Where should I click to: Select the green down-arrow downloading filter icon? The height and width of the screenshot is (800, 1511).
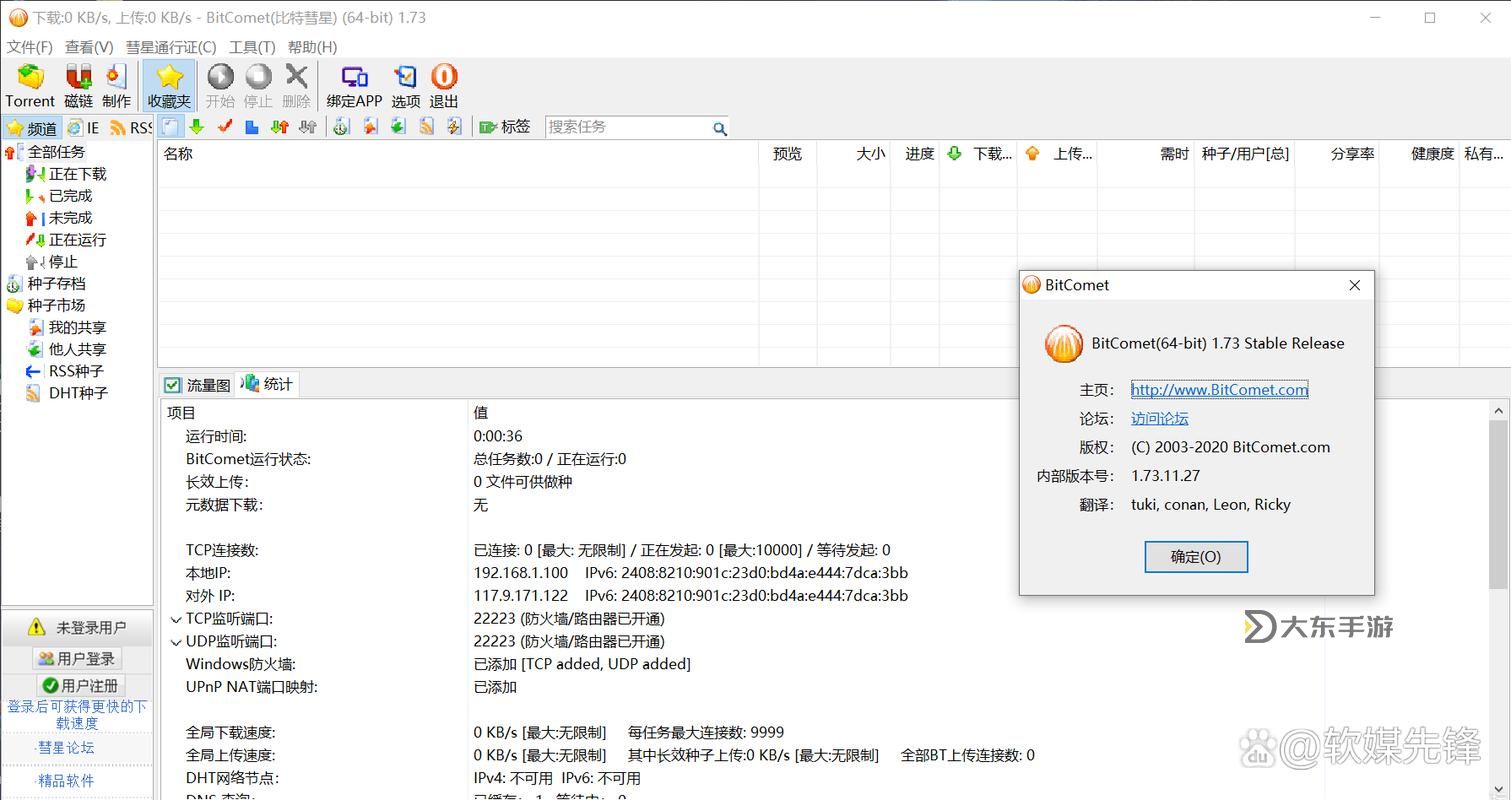click(x=197, y=127)
